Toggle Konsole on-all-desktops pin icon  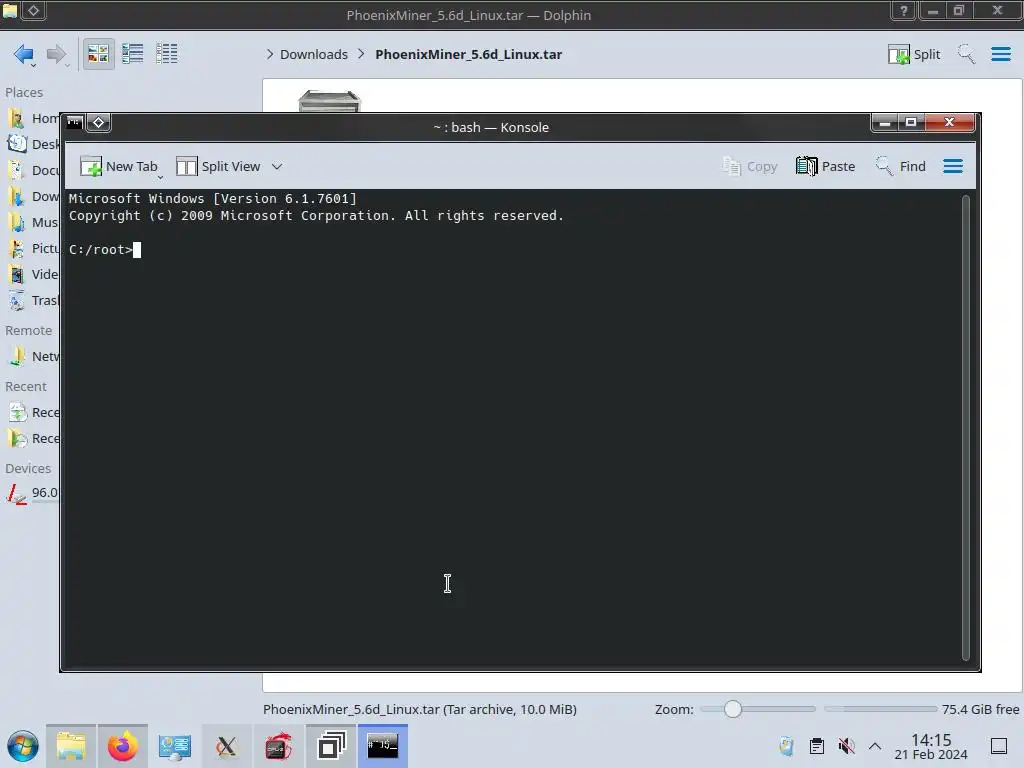click(99, 122)
